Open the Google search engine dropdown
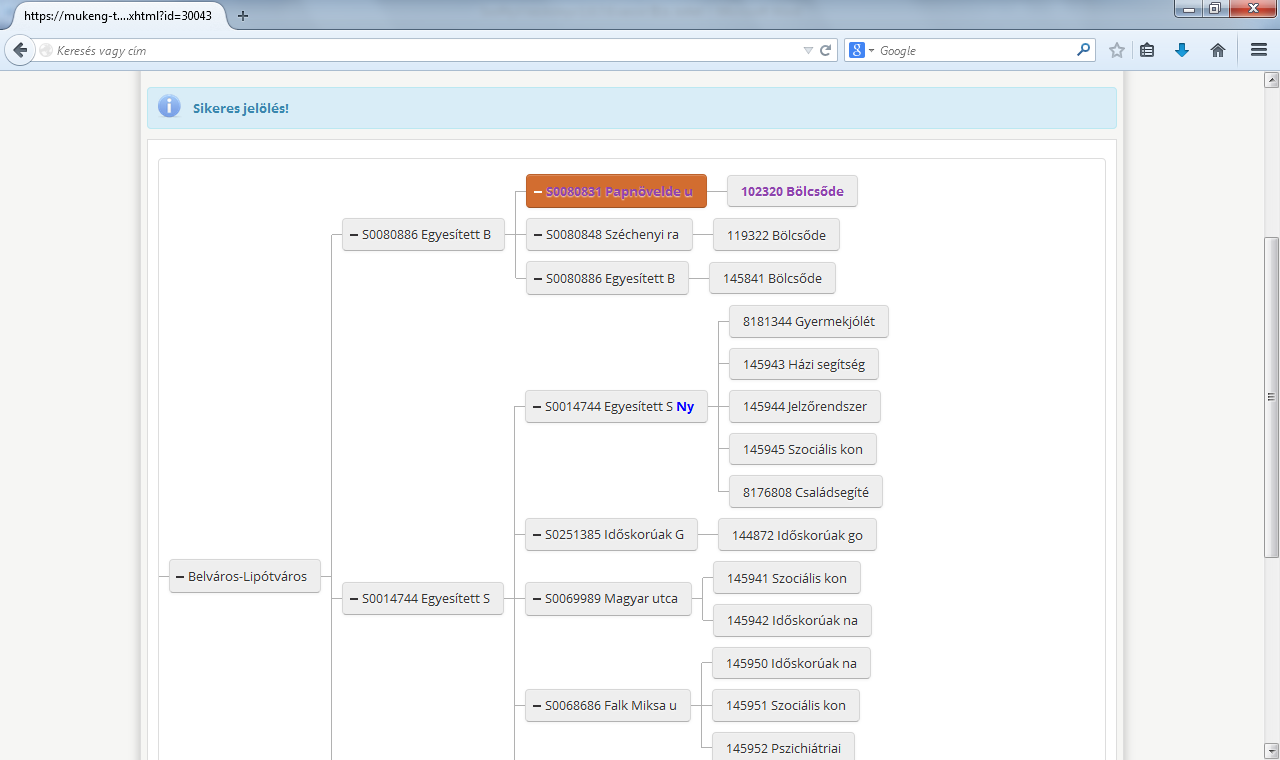 point(861,50)
